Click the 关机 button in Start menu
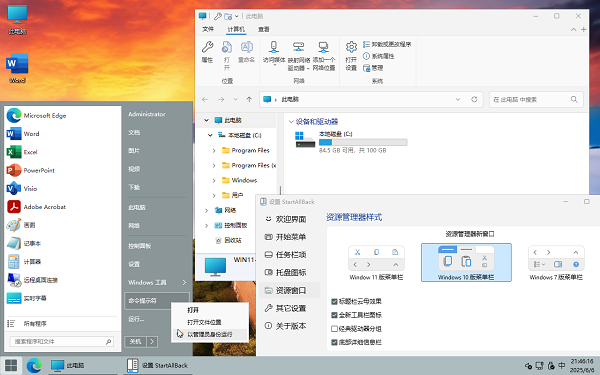Screen dimensions: 600x375 (135, 341)
